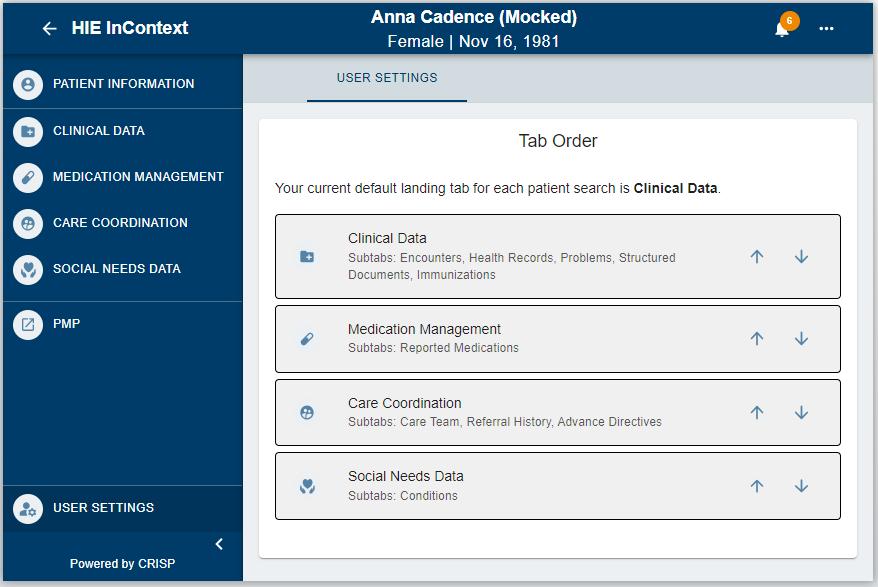Select the User Settings tab header
This screenshot has width=878, height=587.
point(387,78)
